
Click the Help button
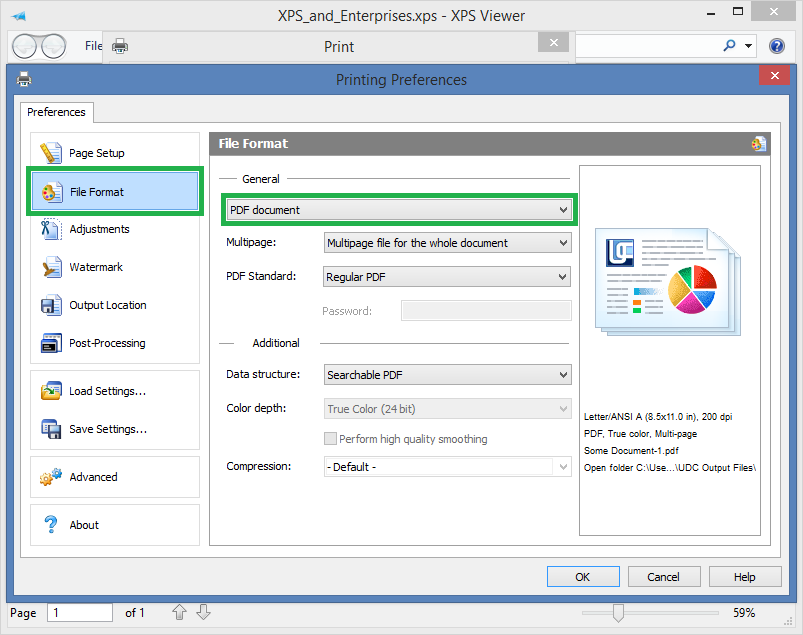[x=745, y=577]
